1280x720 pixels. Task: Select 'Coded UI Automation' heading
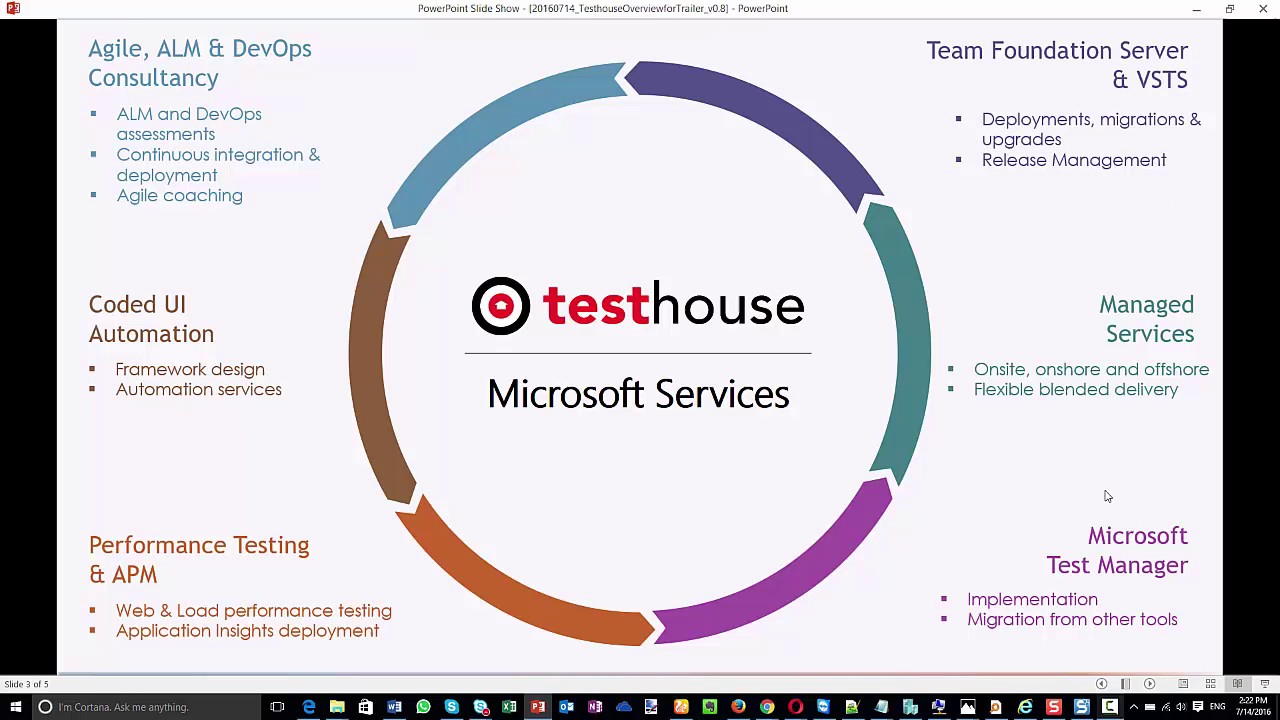tap(151, 319)
